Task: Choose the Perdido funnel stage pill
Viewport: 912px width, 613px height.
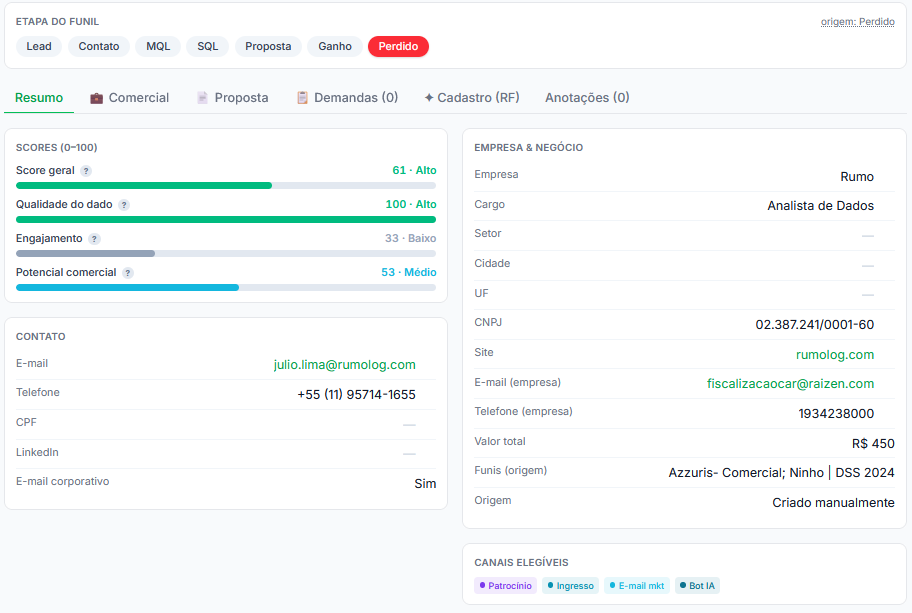Action: click(398, 47)
